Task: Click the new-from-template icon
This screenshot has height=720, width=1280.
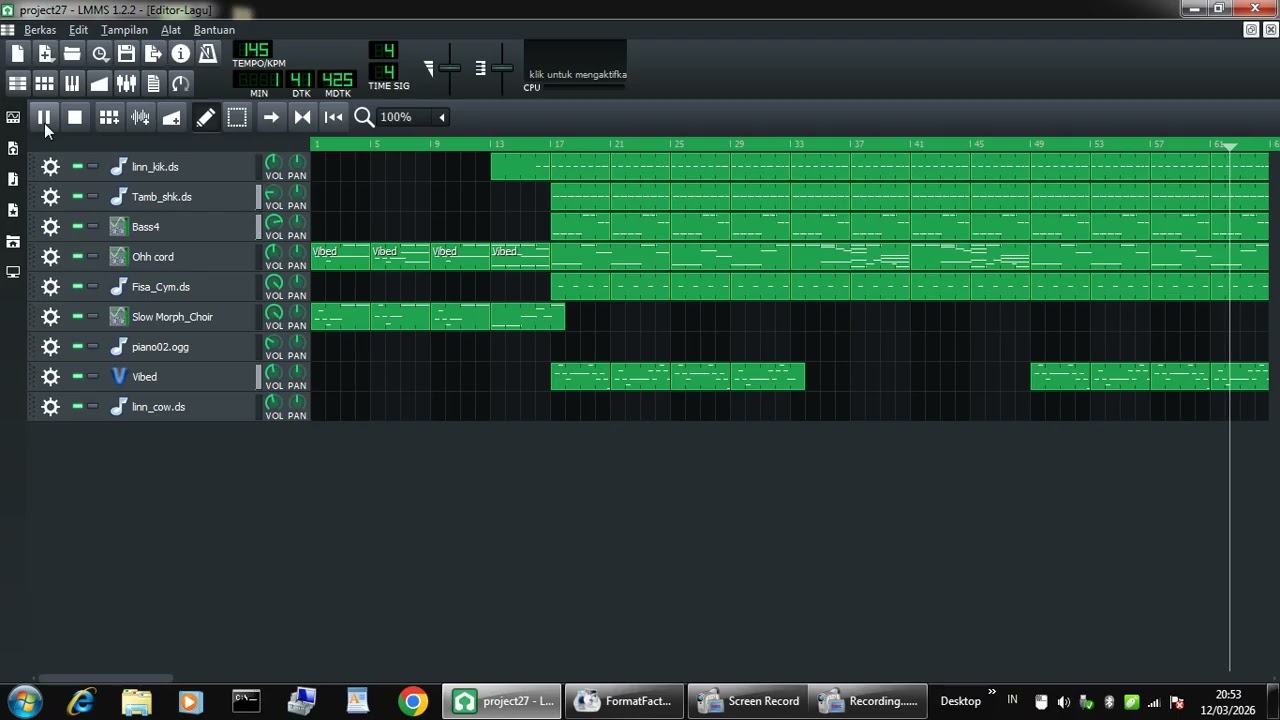Action: point(45,54)
